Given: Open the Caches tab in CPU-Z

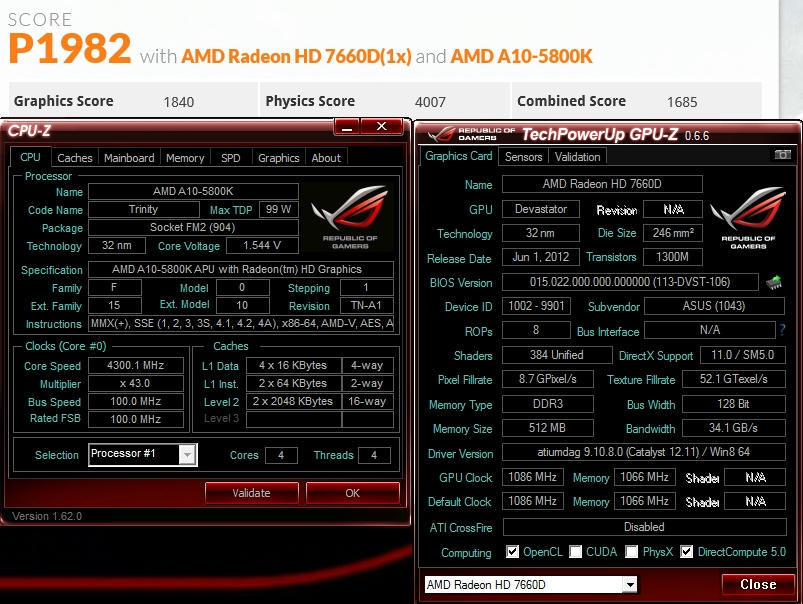Looking at the screenshot, I should coord(75,158).
